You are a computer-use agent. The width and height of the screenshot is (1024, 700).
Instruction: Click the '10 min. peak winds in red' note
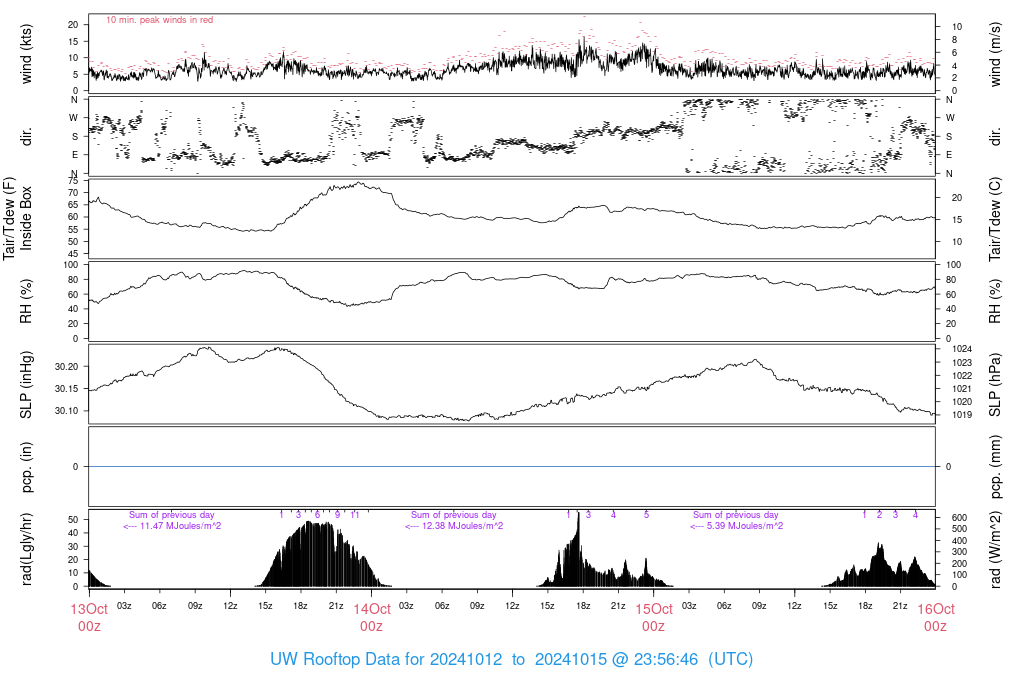click(159, 20)
